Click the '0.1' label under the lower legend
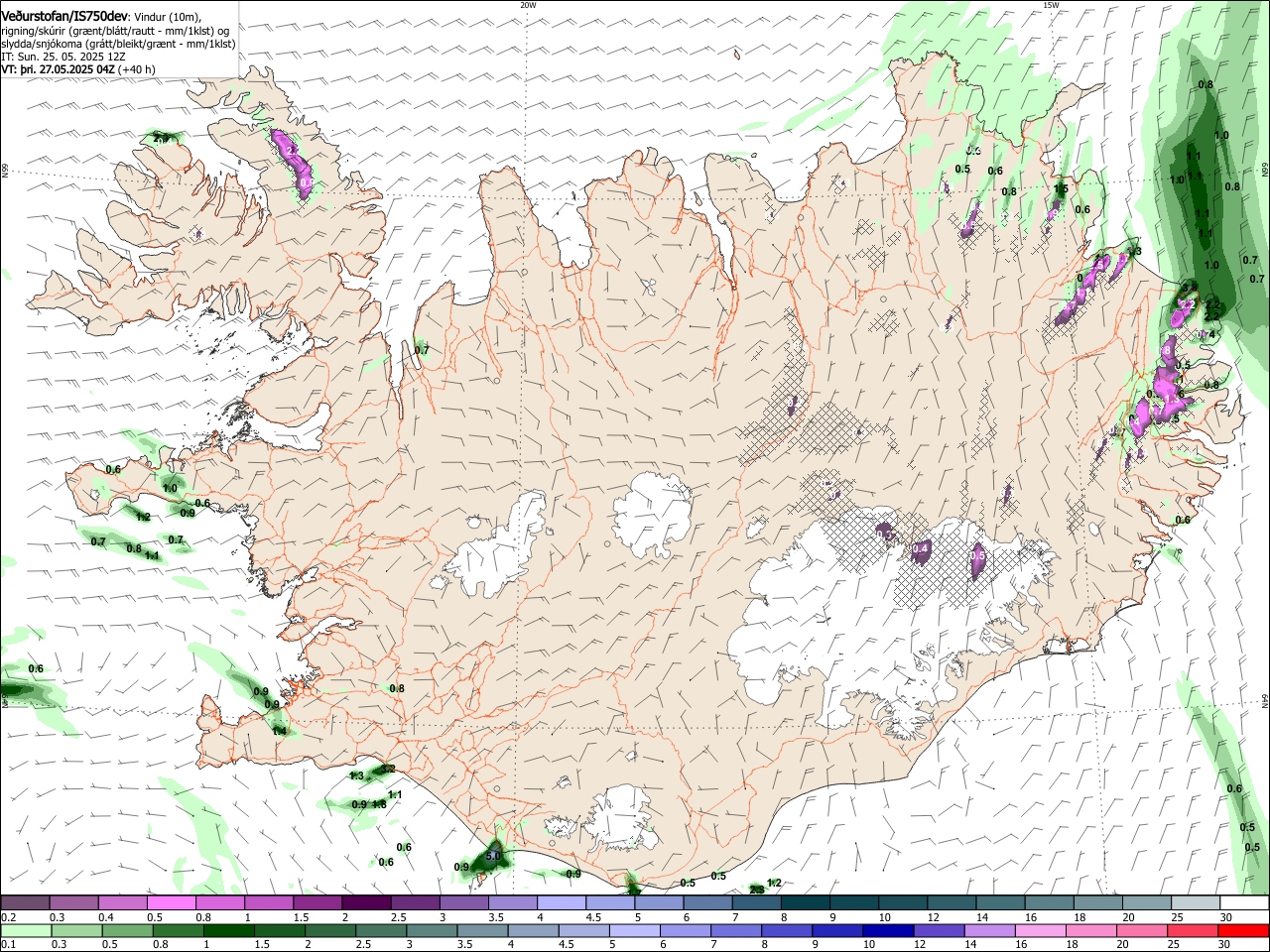Viewport: 1270px width, 952px height. tap(9, 944)
